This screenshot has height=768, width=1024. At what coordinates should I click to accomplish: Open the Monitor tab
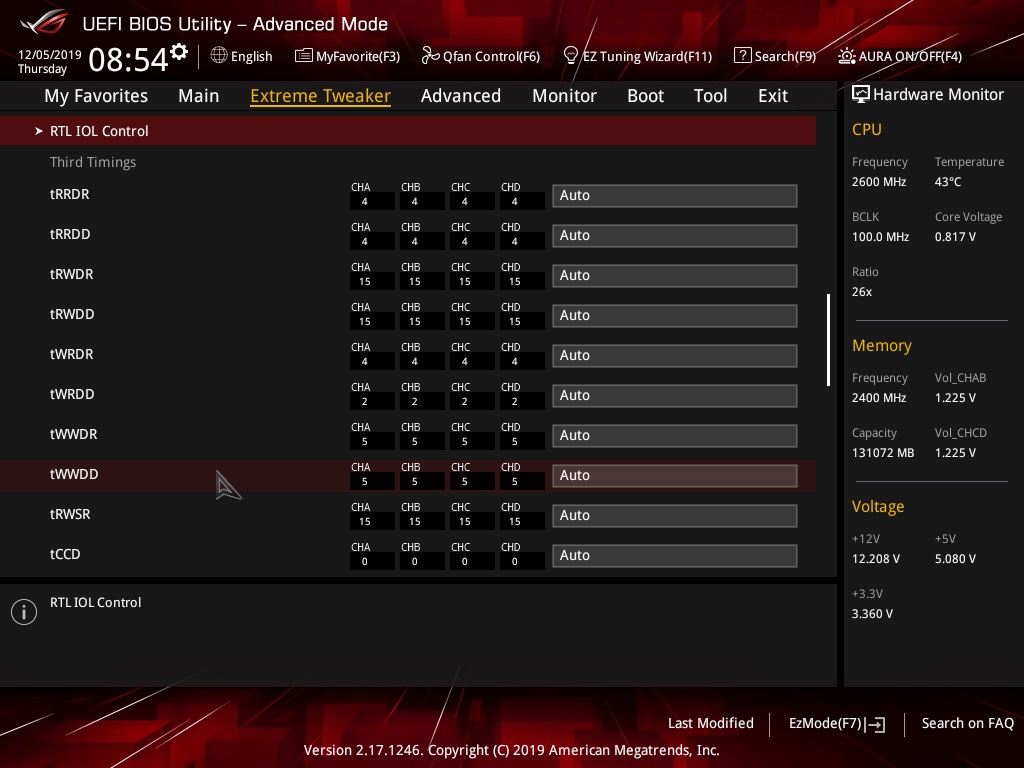(x=564, y=95)
